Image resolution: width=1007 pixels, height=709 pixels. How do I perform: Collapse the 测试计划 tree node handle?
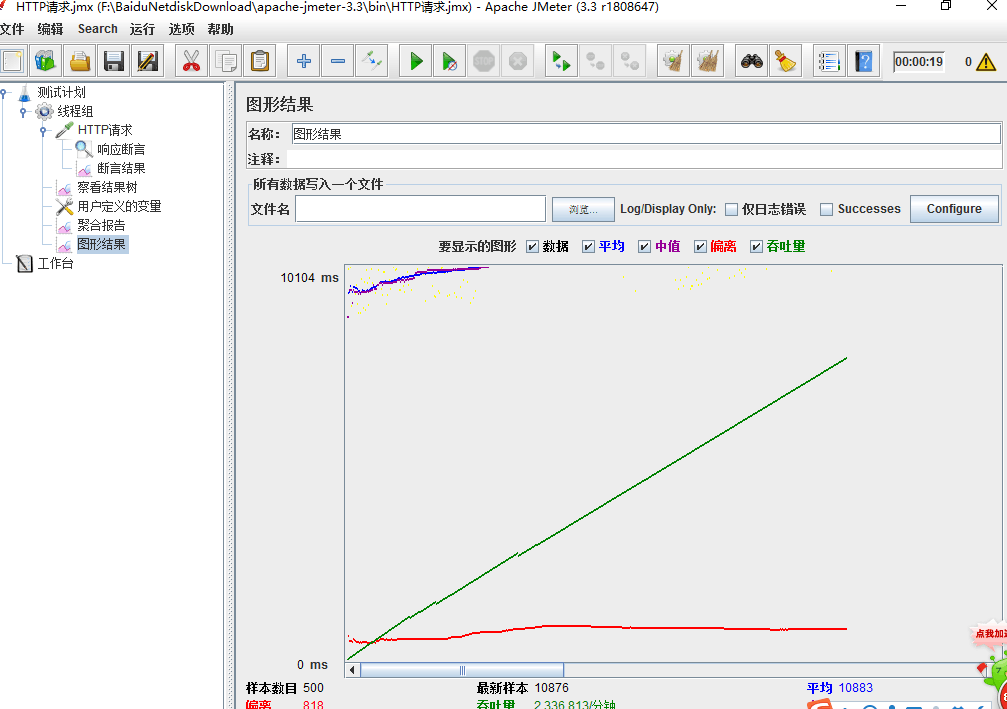click(3, 93)
